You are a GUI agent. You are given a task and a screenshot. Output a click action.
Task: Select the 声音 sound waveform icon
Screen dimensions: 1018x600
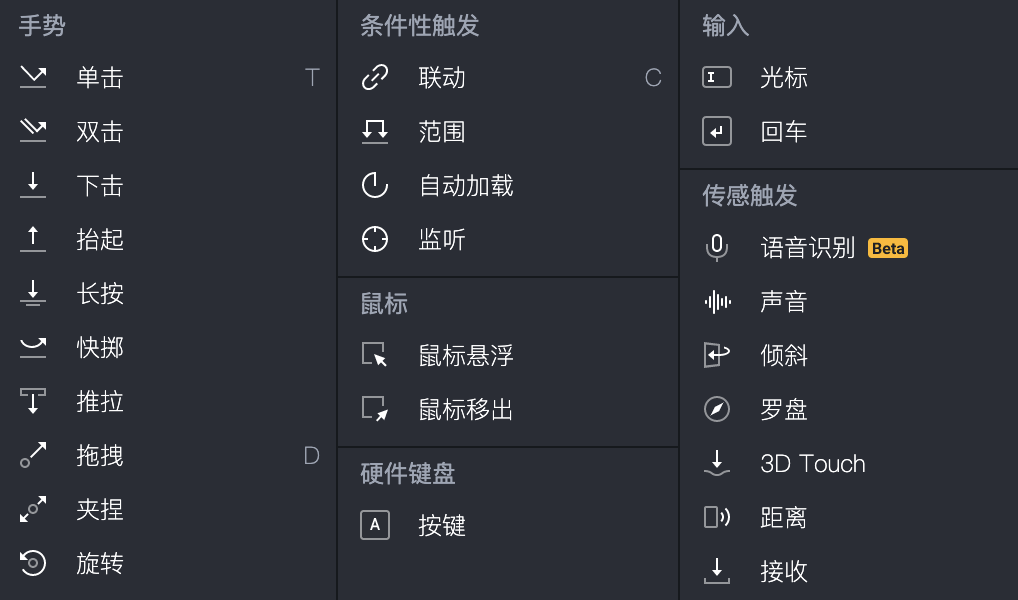717,302
